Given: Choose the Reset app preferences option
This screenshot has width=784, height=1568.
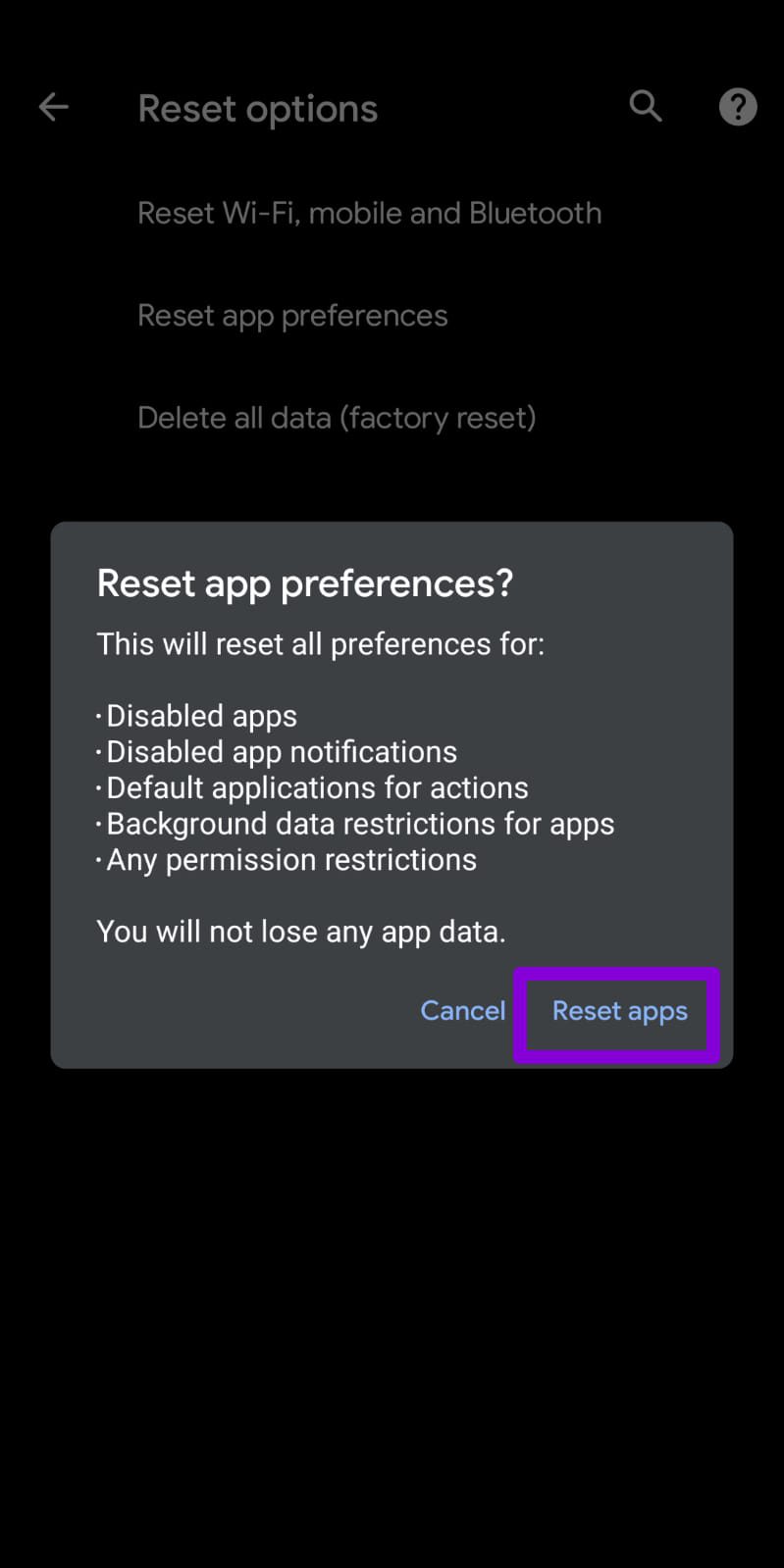Looking at the screenshot, I should [292, 316].
